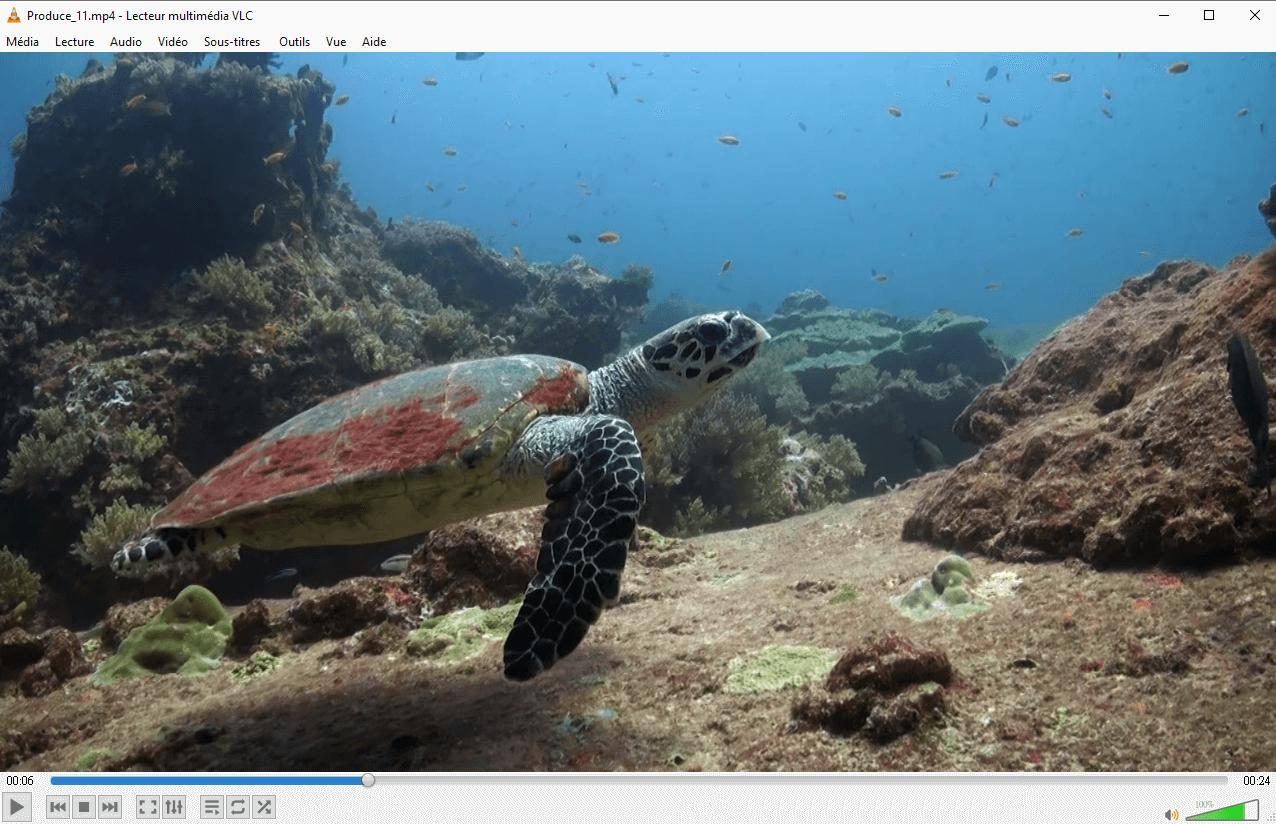This screenshot has width=1276, height=824.
Task: Maximize the VLC window
Action: click(1209, 15)
